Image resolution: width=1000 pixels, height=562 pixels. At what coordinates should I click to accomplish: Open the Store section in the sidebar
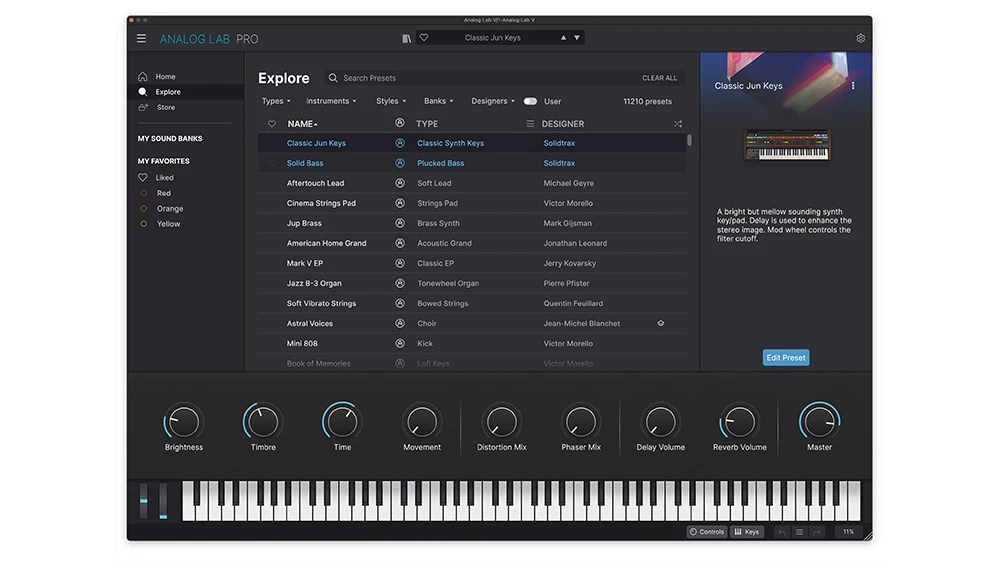click(165, 107)
